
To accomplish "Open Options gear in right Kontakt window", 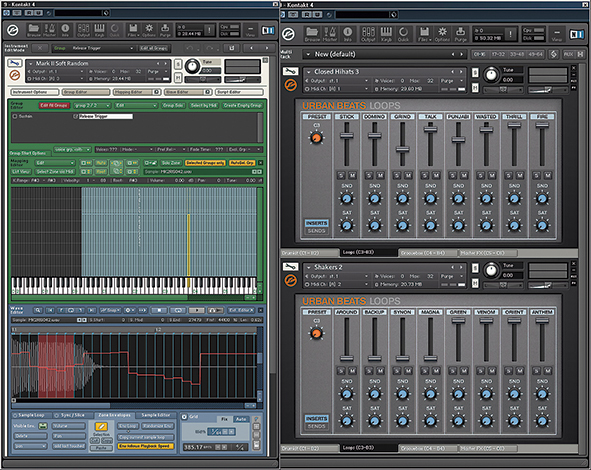I will 442,34.
